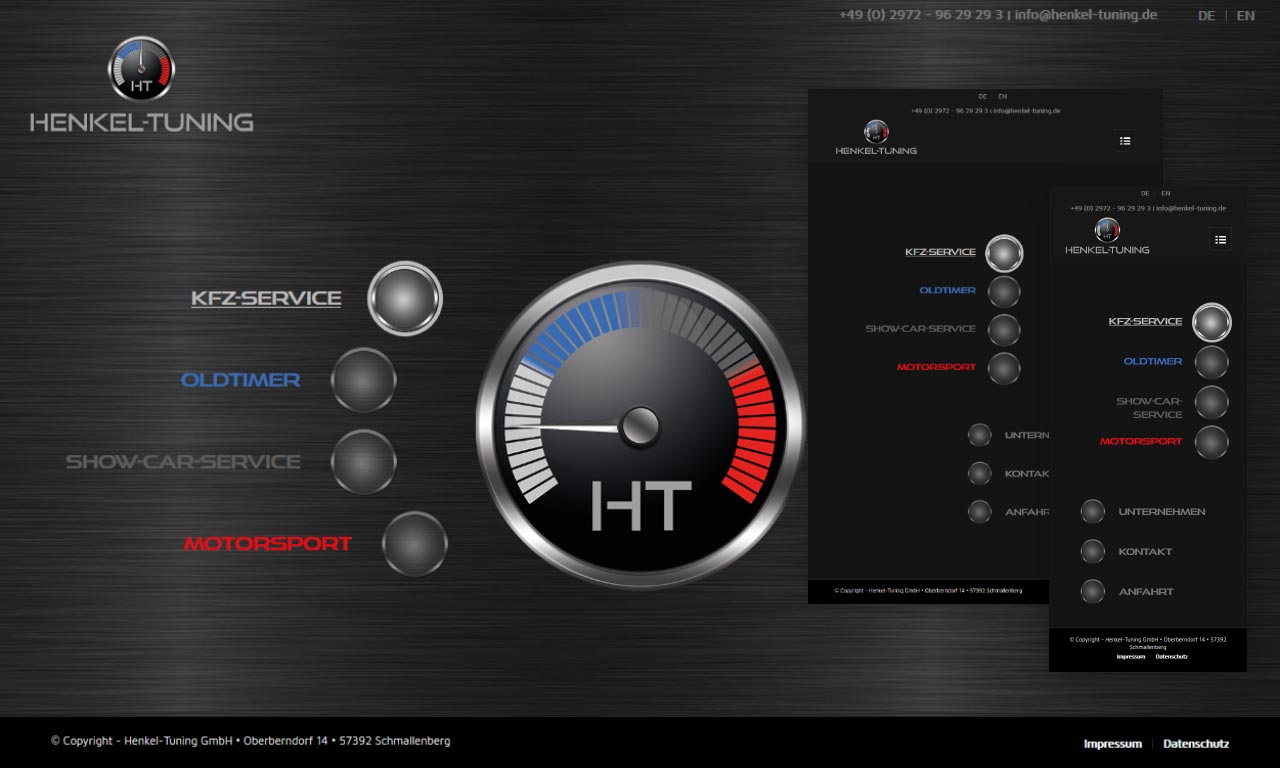1280x768 pixels.
Task: Click Anfahrt in the phone preview
Action: (x=1146, y=592)
